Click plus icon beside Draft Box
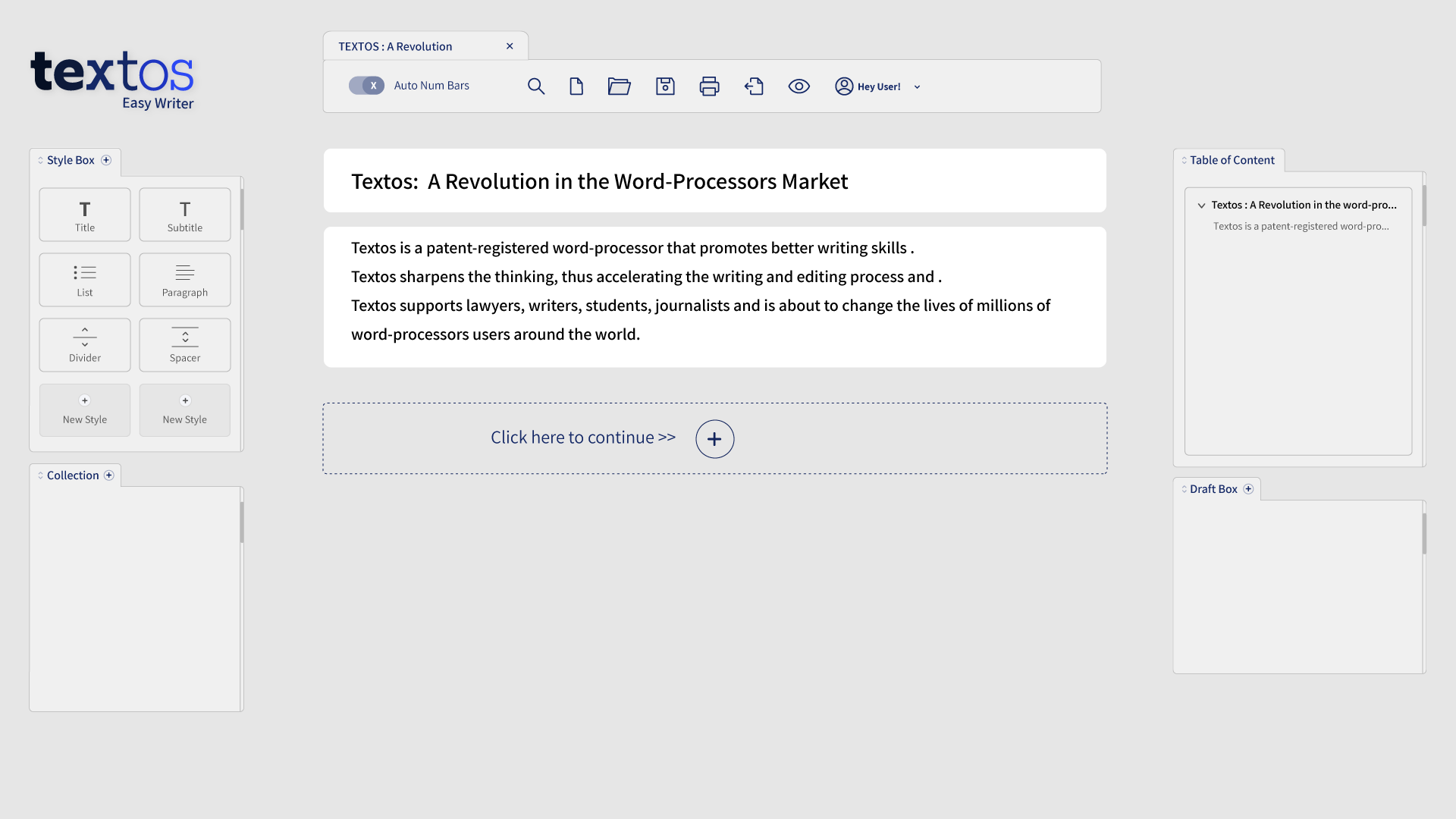Screen dimensions: 1456x819 pos(1248,489)
